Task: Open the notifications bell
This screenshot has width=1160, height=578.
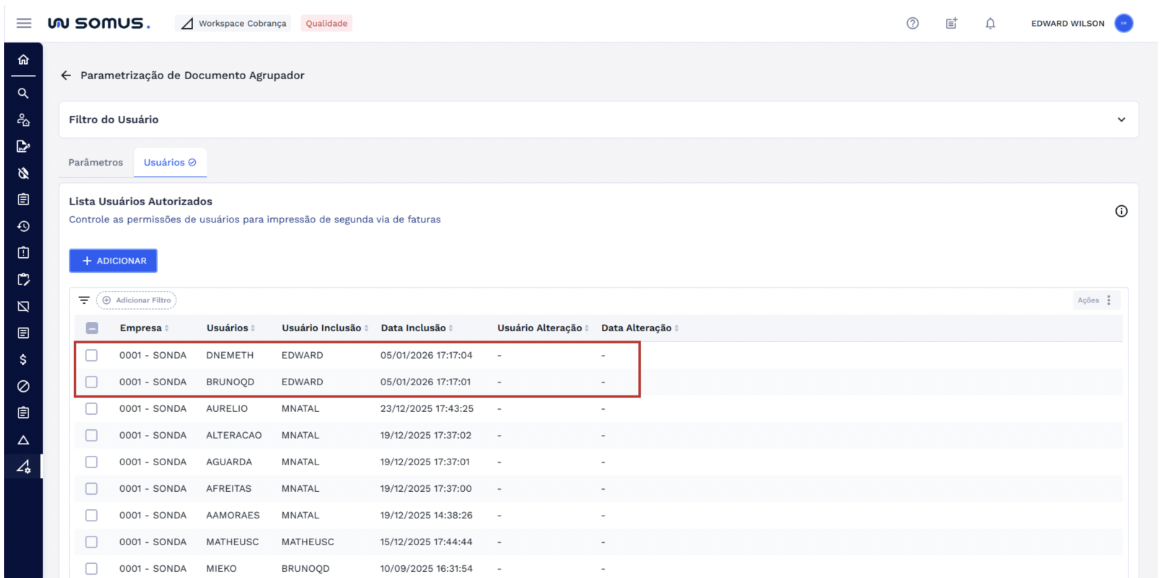Action: 990,22
